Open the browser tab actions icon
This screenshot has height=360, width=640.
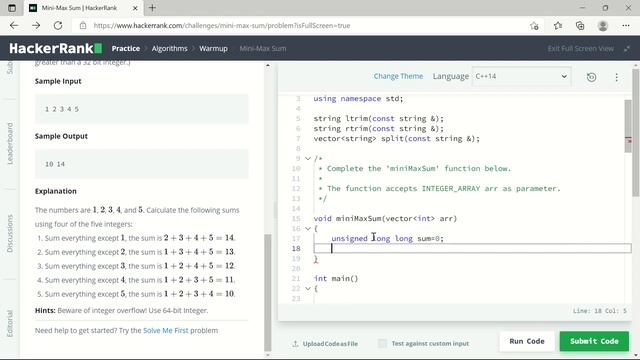(12, 8)
